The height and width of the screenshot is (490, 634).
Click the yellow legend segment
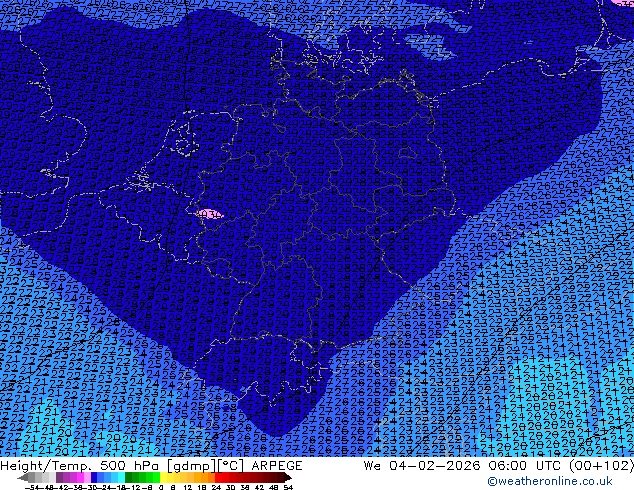coord(163,478)
